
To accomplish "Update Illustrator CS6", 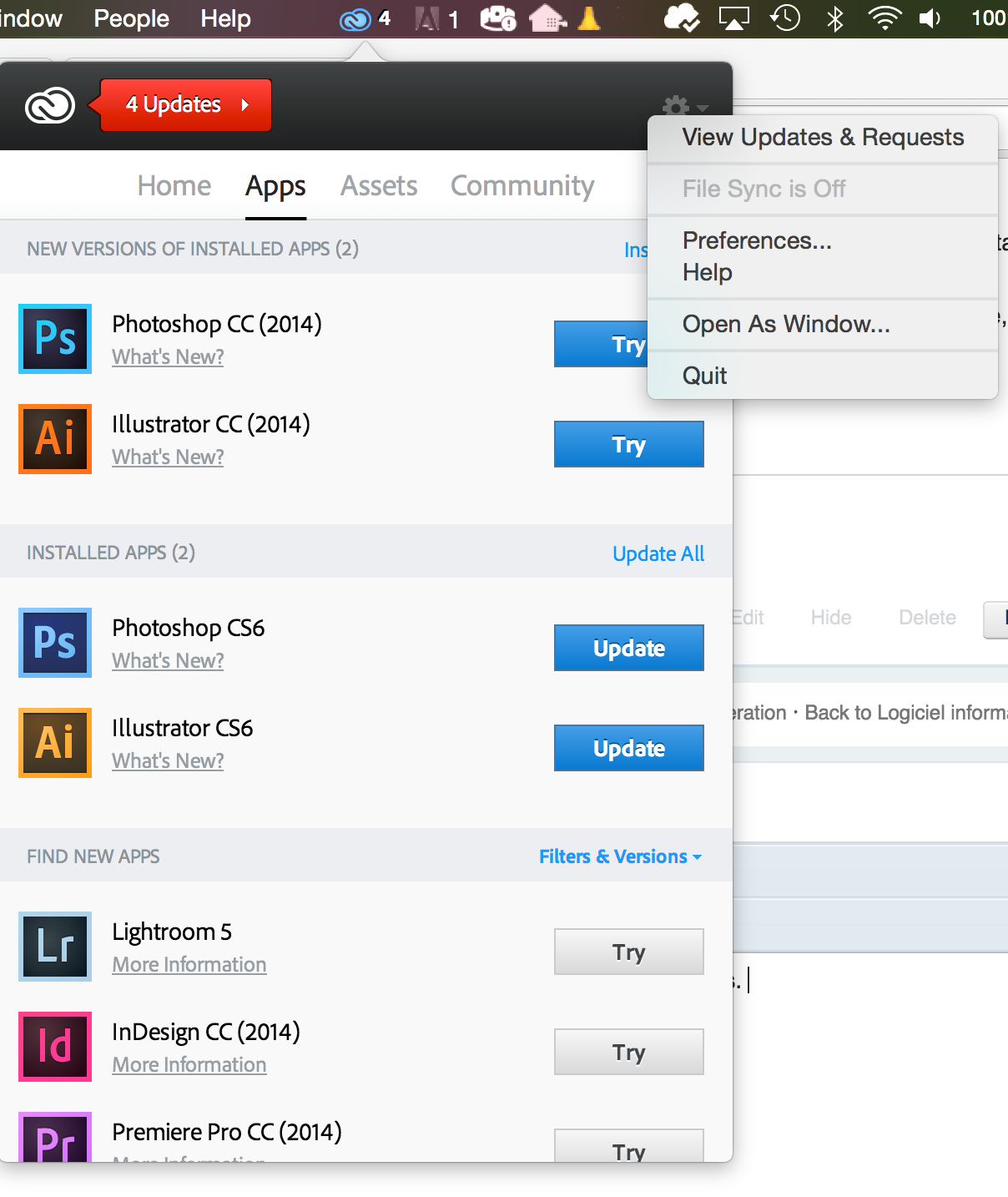I will [629, 748].
